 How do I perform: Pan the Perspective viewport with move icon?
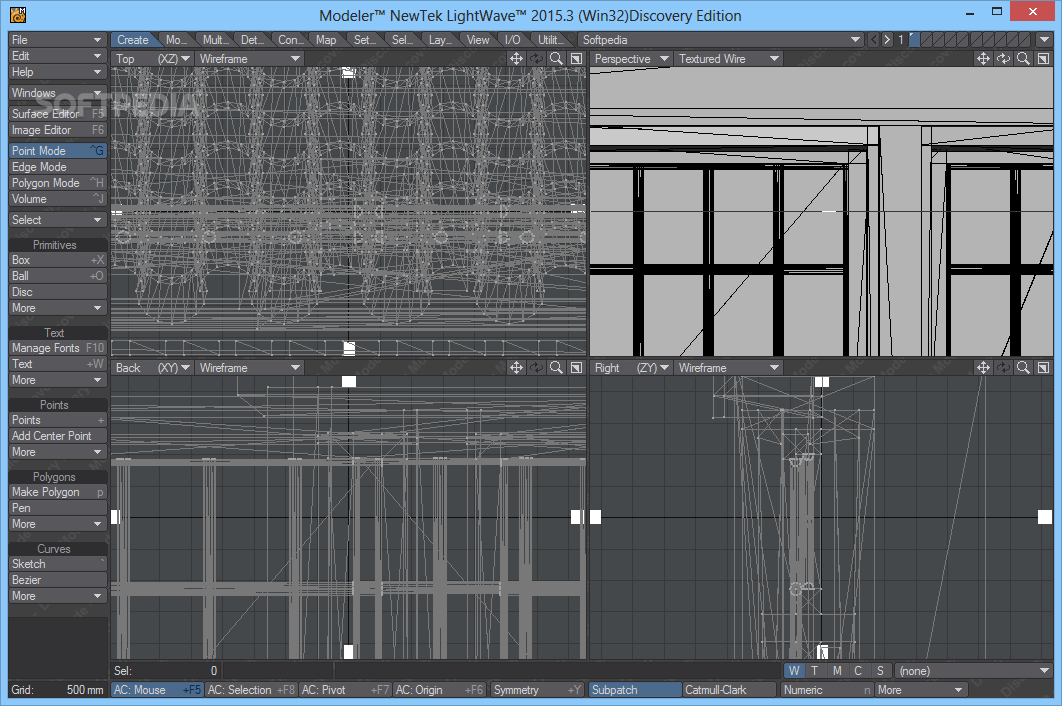point(983,59)
